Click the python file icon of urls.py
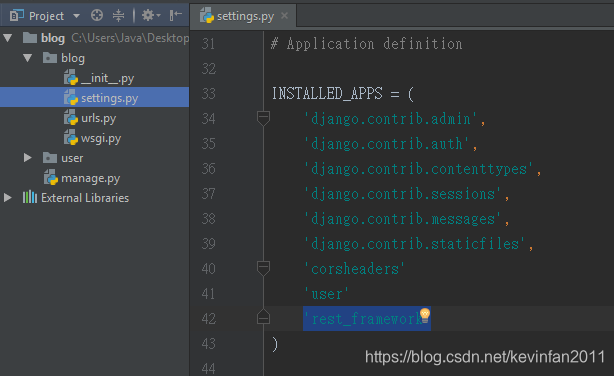 click(x=71, y=118)
